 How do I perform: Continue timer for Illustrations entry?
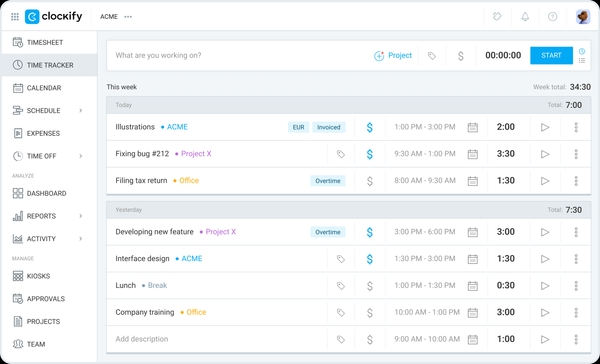545,127
